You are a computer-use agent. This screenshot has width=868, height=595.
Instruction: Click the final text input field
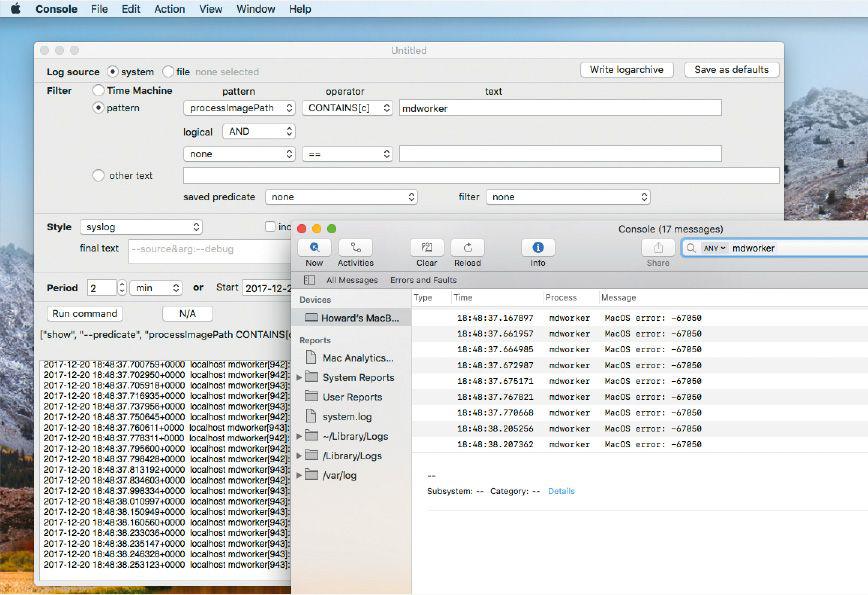pyautogui.click(x=209, y=250)
